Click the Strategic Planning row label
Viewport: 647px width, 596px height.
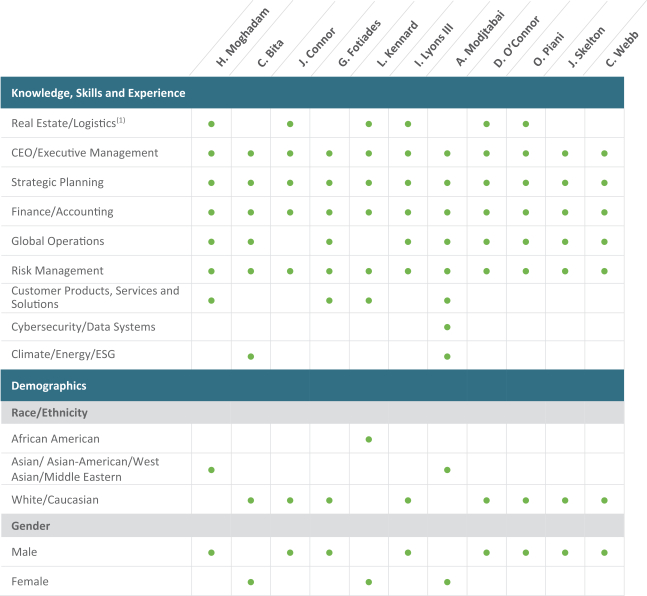pyautogui.click(x=57, y=183)
